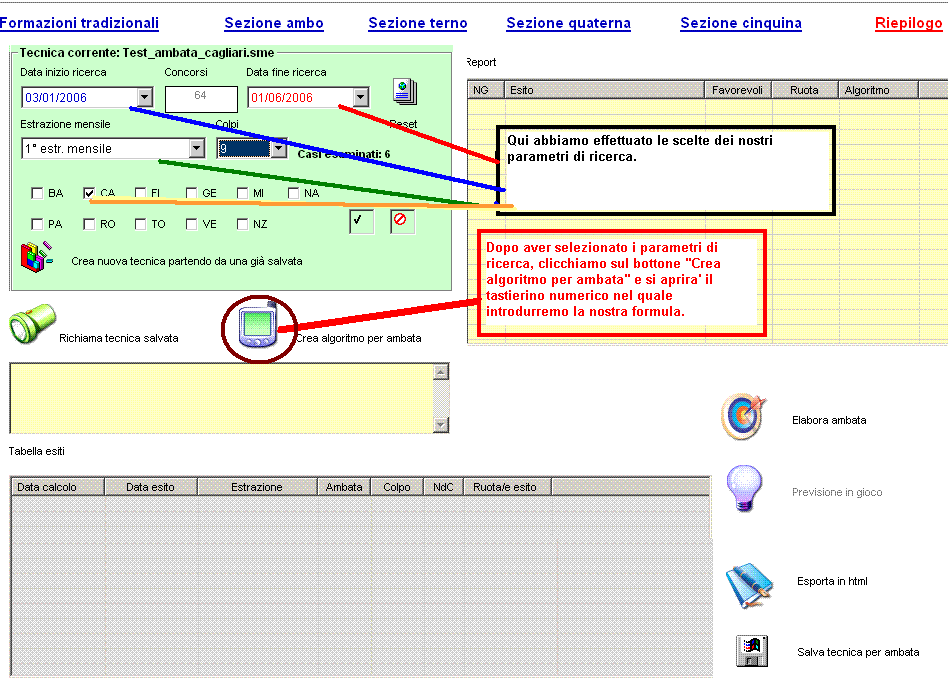Click the Concorsi field showing 64
Screen dimensions: 950x678
(201, 98)
